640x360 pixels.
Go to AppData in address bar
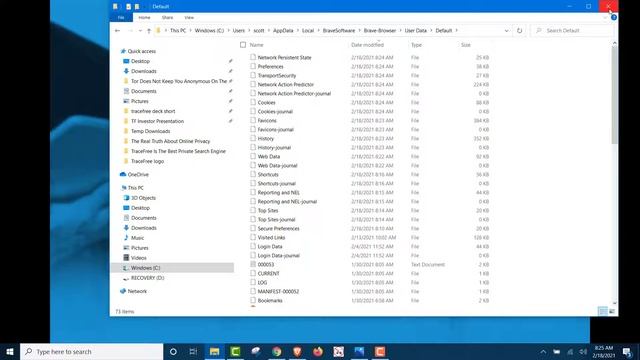tap(283, 31)
